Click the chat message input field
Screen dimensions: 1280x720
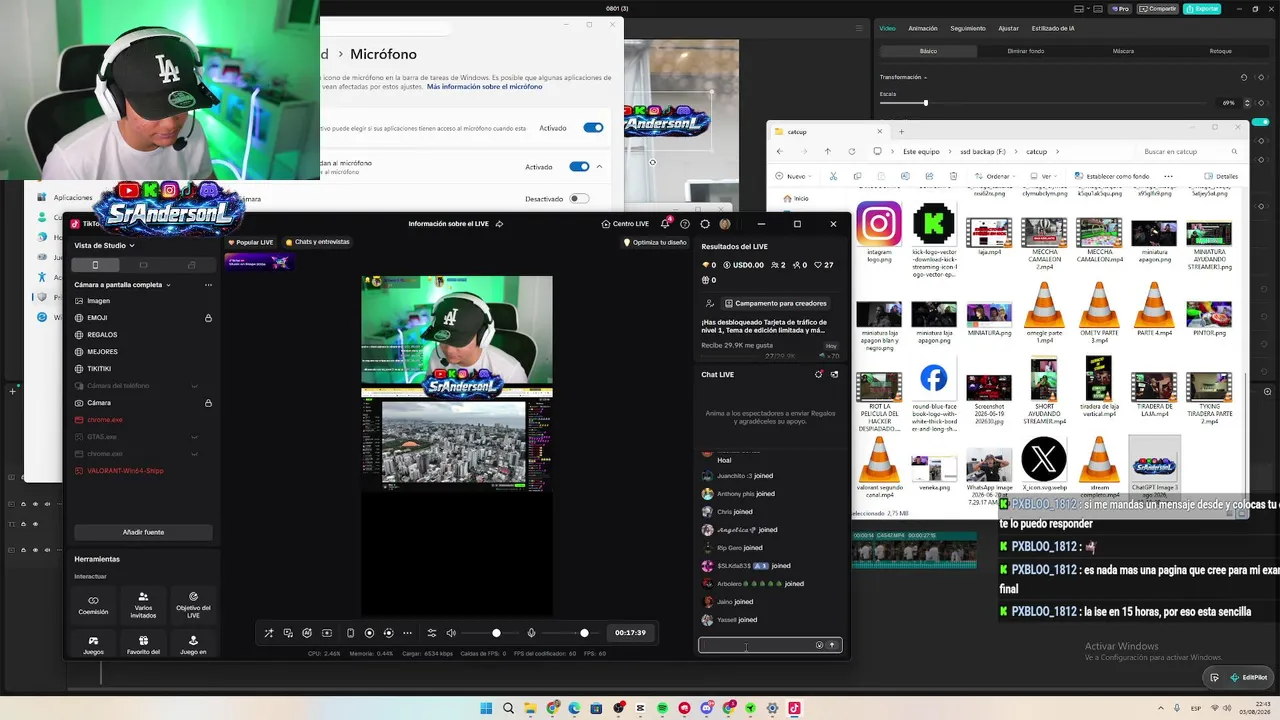tap(757, 645)
